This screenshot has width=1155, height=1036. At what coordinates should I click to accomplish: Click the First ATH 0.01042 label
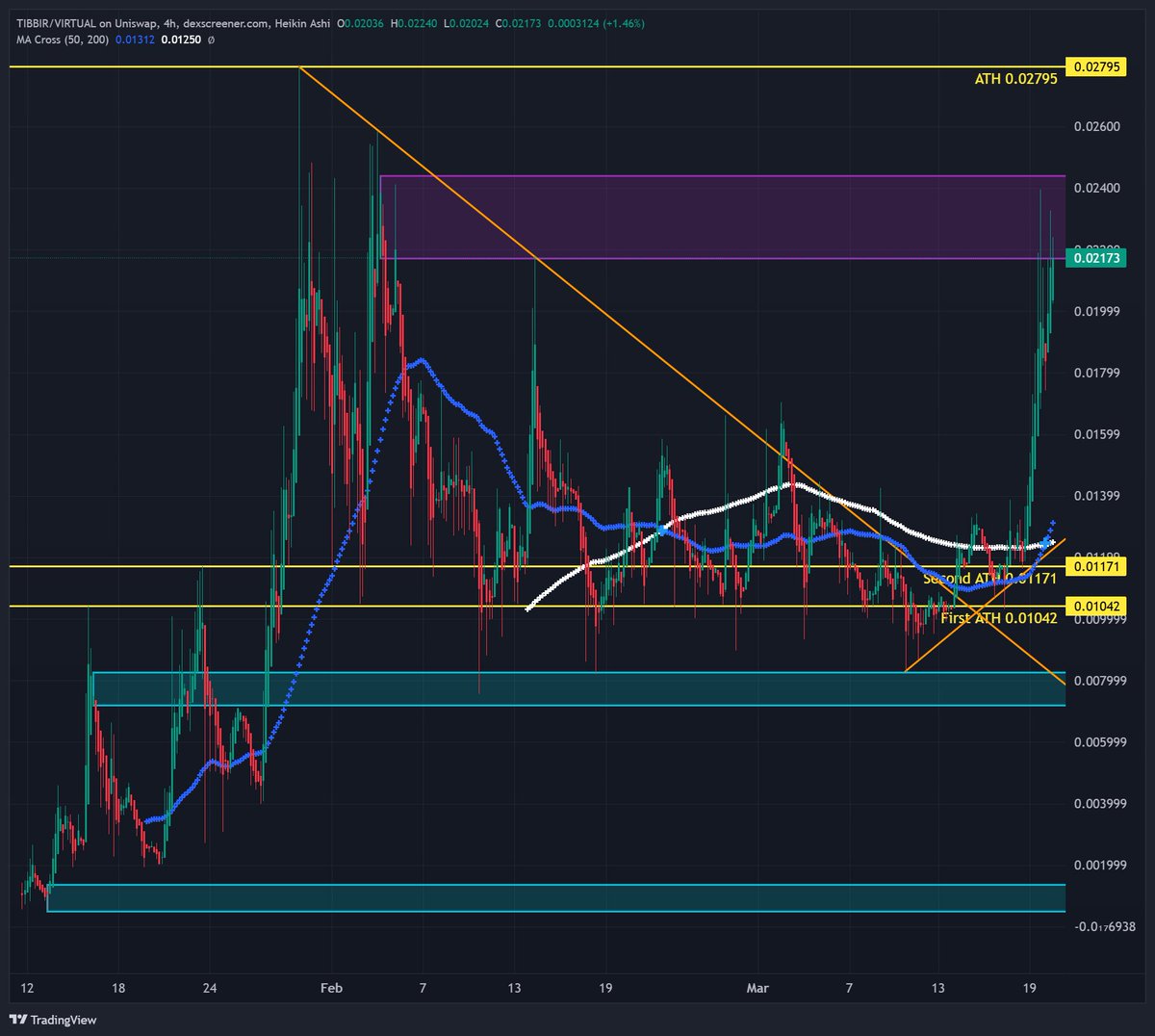click(x=999, y=618)
